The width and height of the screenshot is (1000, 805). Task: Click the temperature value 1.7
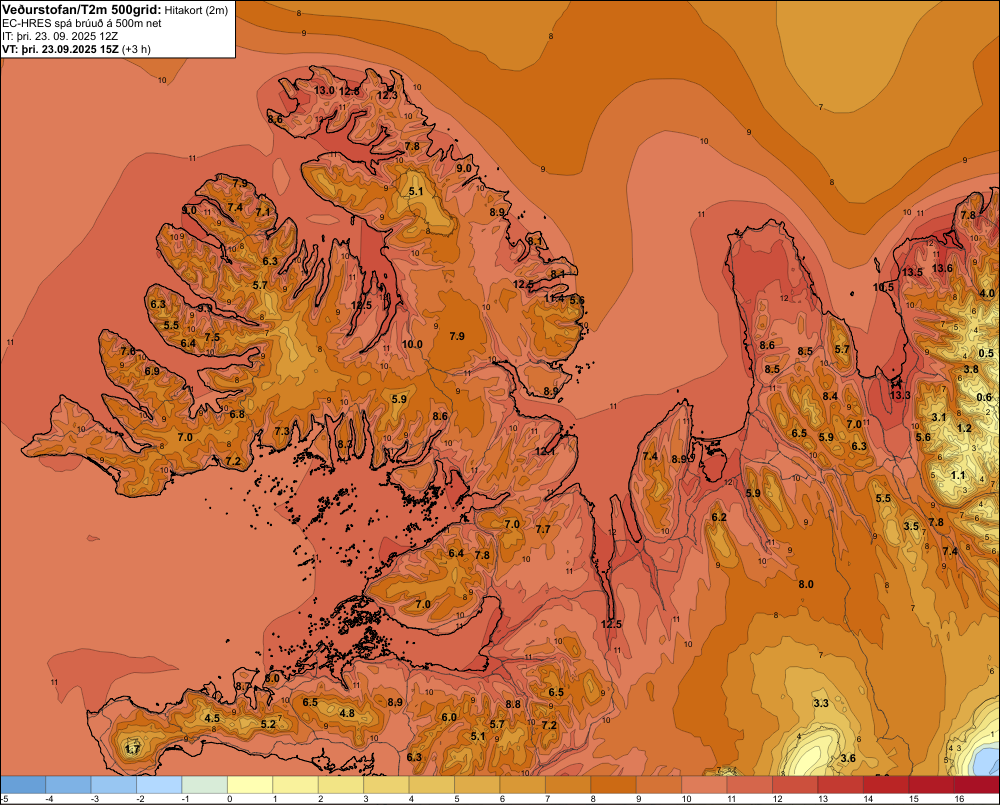[132, 749]
